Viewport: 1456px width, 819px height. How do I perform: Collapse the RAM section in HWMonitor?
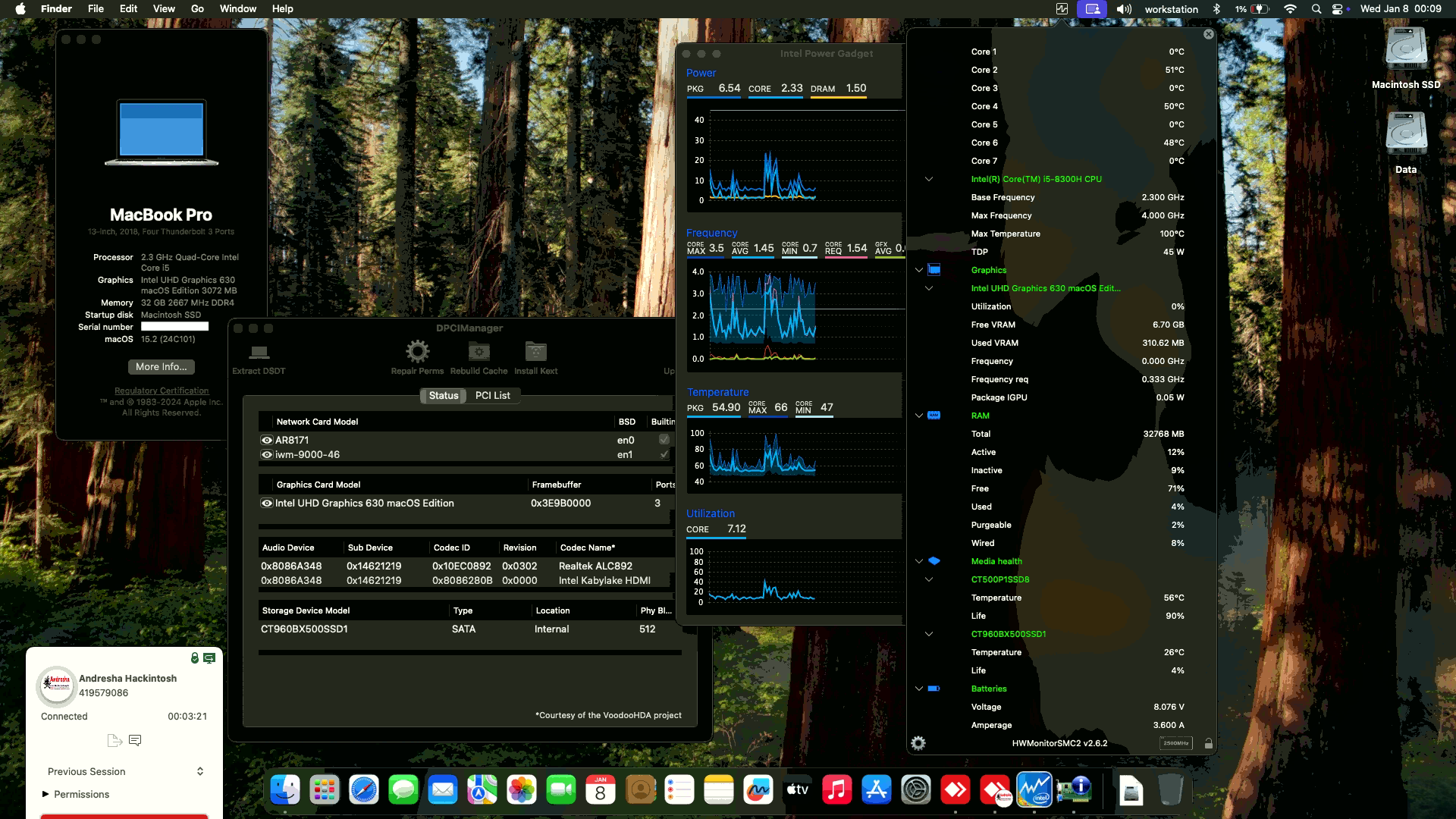(919, 416)
